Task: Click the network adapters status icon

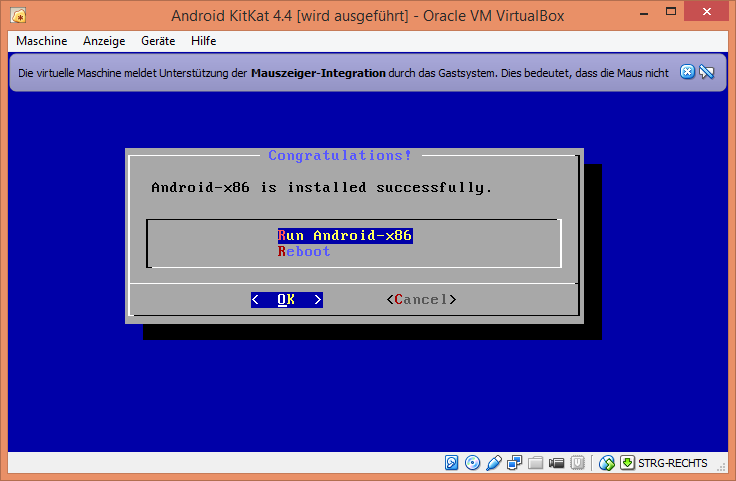Action: coord(514,463)
